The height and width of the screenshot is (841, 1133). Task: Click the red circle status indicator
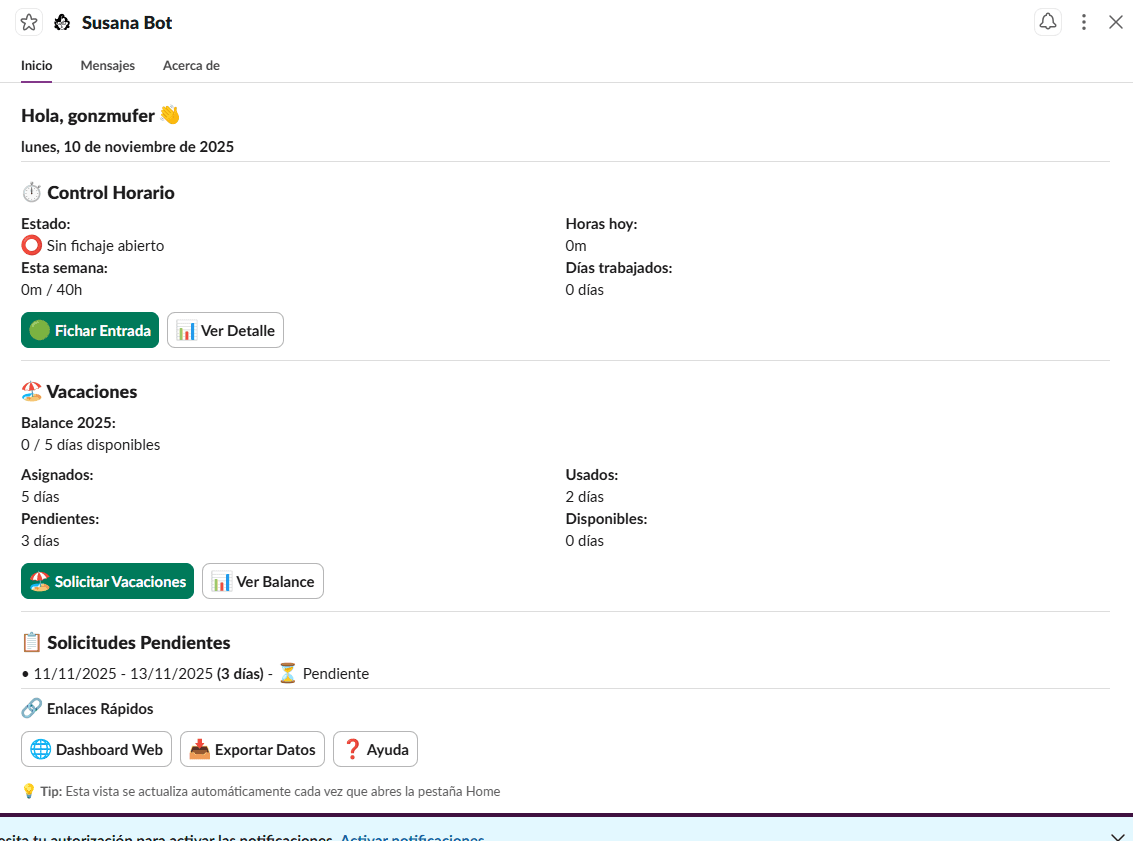pos(30,245)
